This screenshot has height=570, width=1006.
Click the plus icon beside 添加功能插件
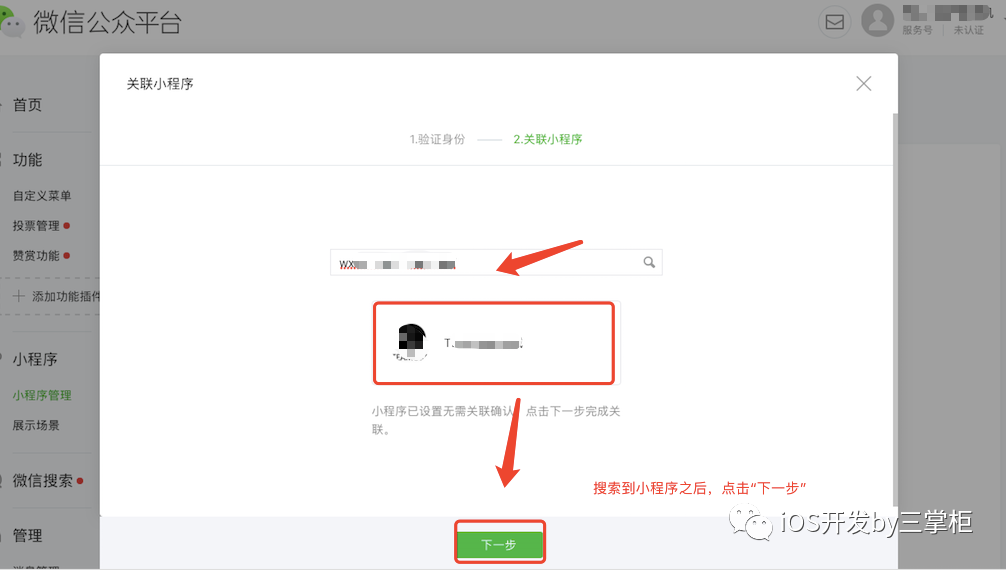pos(19,296)
